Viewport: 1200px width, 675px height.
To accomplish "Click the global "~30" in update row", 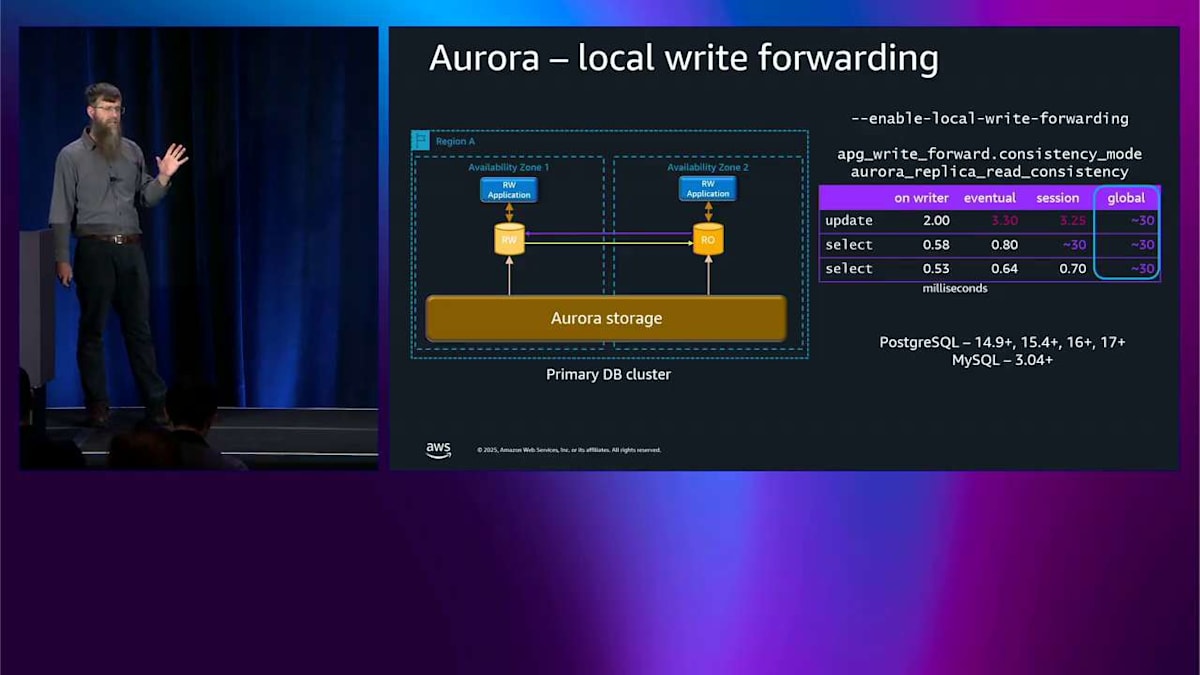I will point(1143,221).
